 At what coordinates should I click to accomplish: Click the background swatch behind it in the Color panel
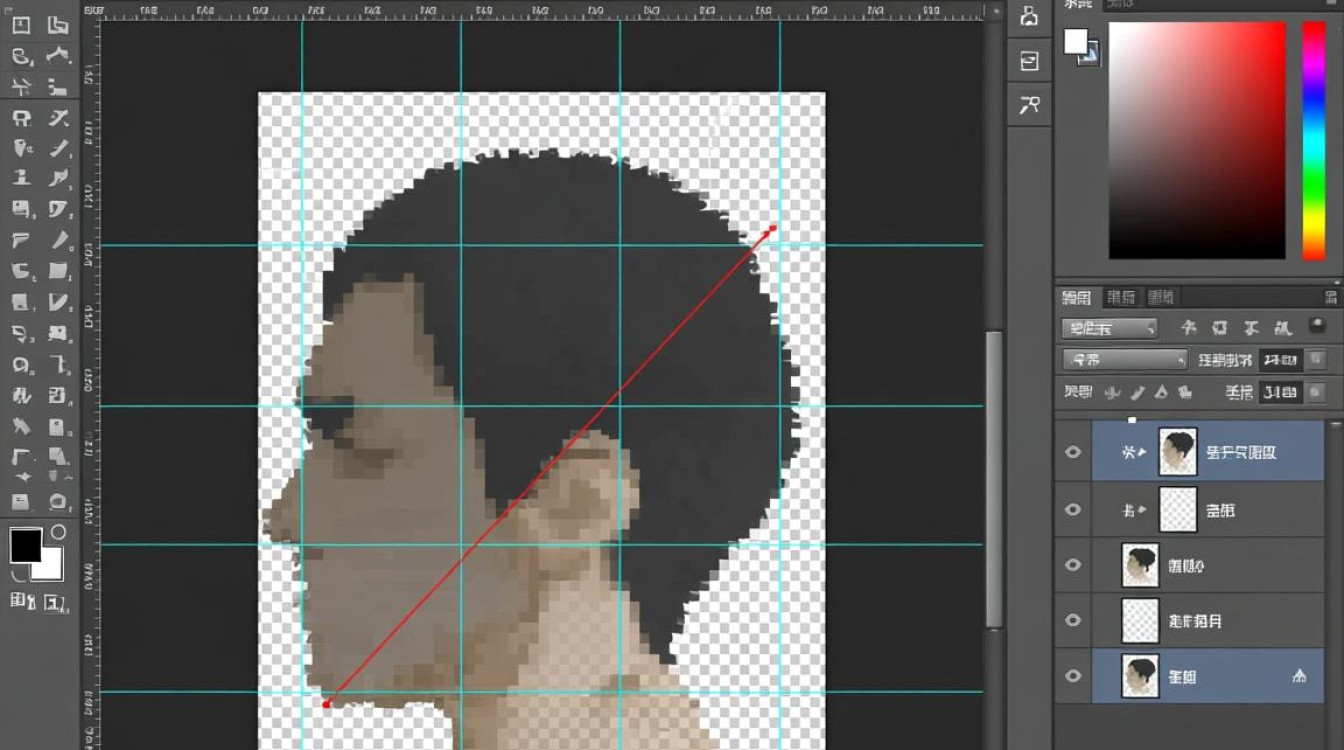click(1093, 57)
